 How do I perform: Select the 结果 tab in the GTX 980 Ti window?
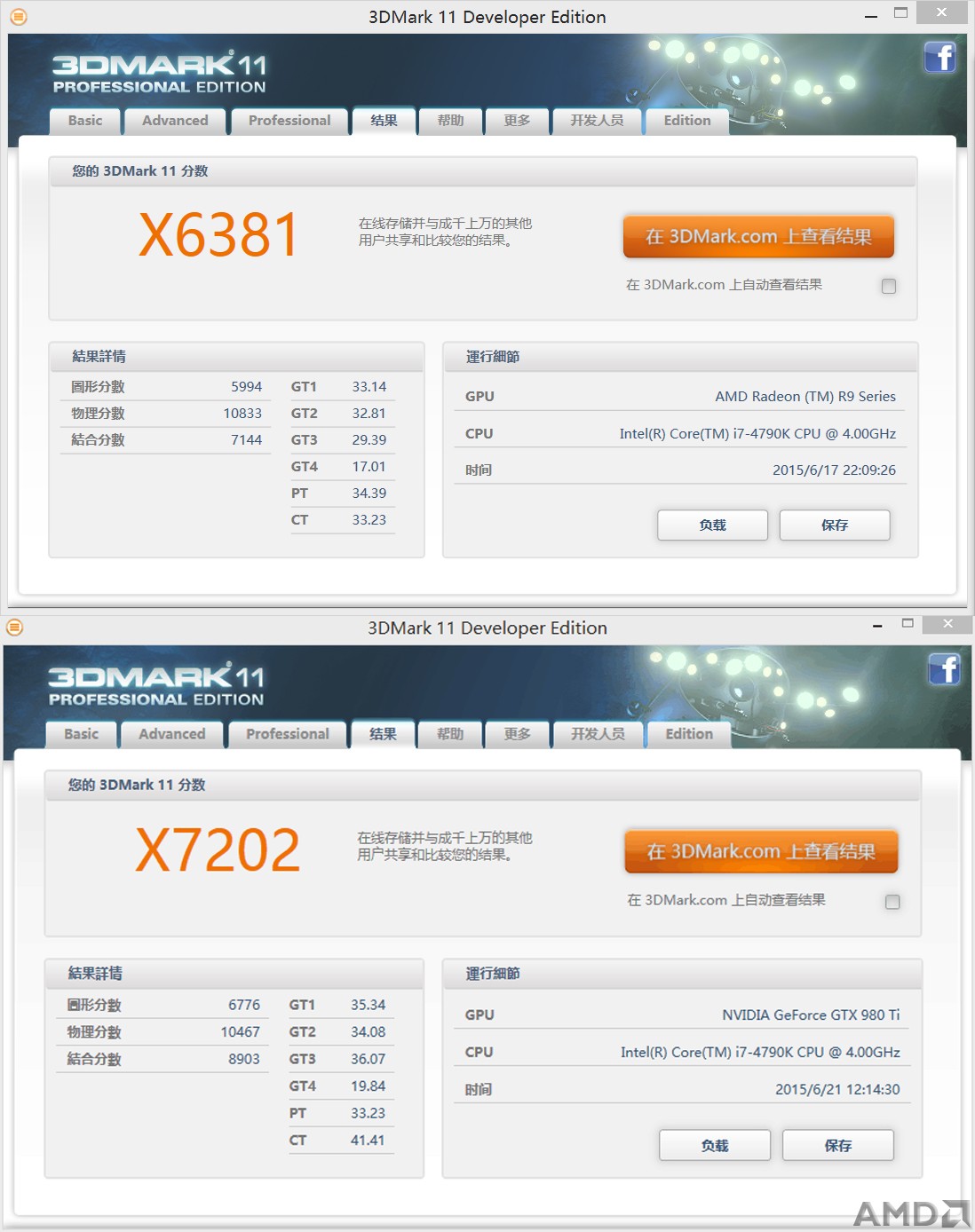pyautogui.click(x=383, y=734)
